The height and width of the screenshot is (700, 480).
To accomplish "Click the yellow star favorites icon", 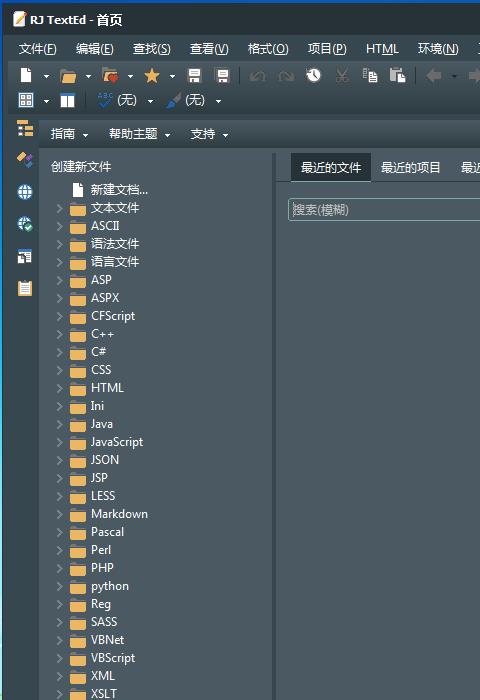I will point(152,76).
